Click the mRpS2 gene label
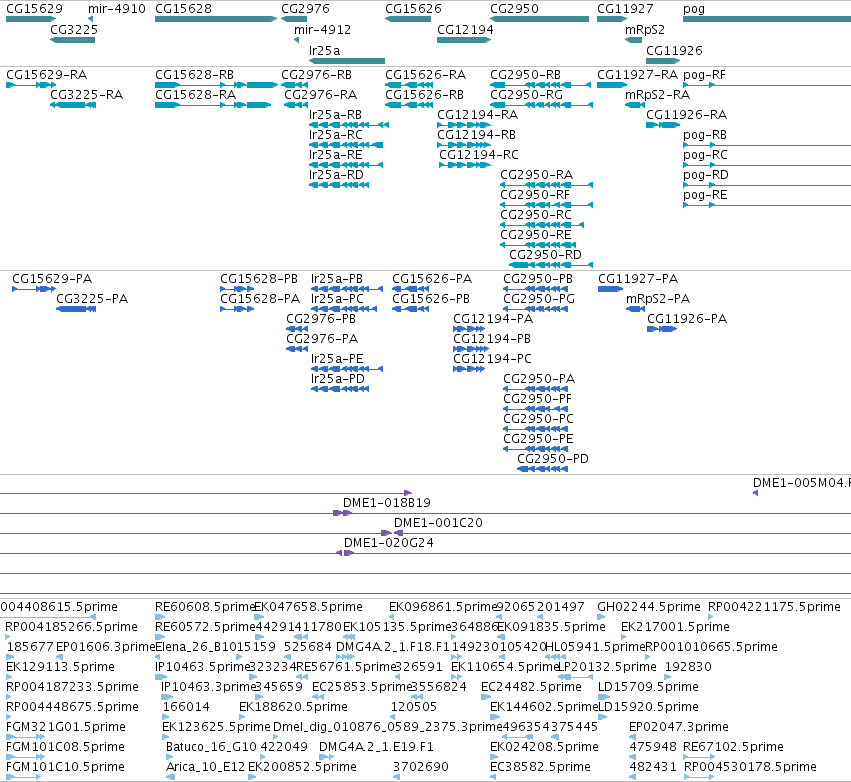 pos(645,29)
